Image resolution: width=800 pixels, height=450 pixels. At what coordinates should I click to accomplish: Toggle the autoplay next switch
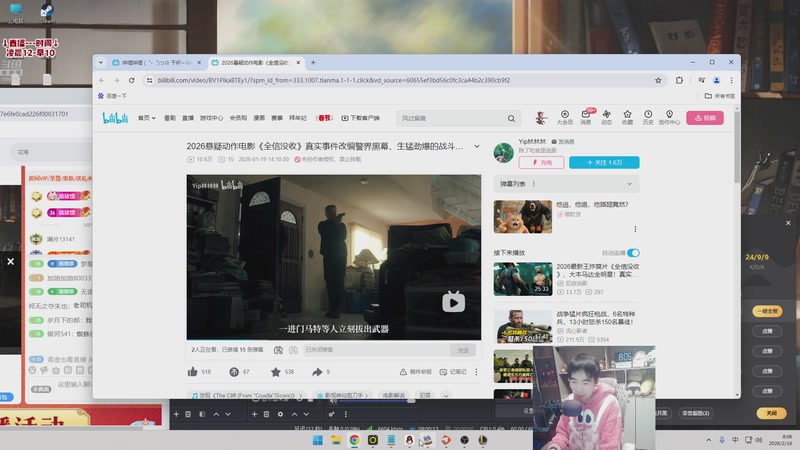tap(633, 253)
